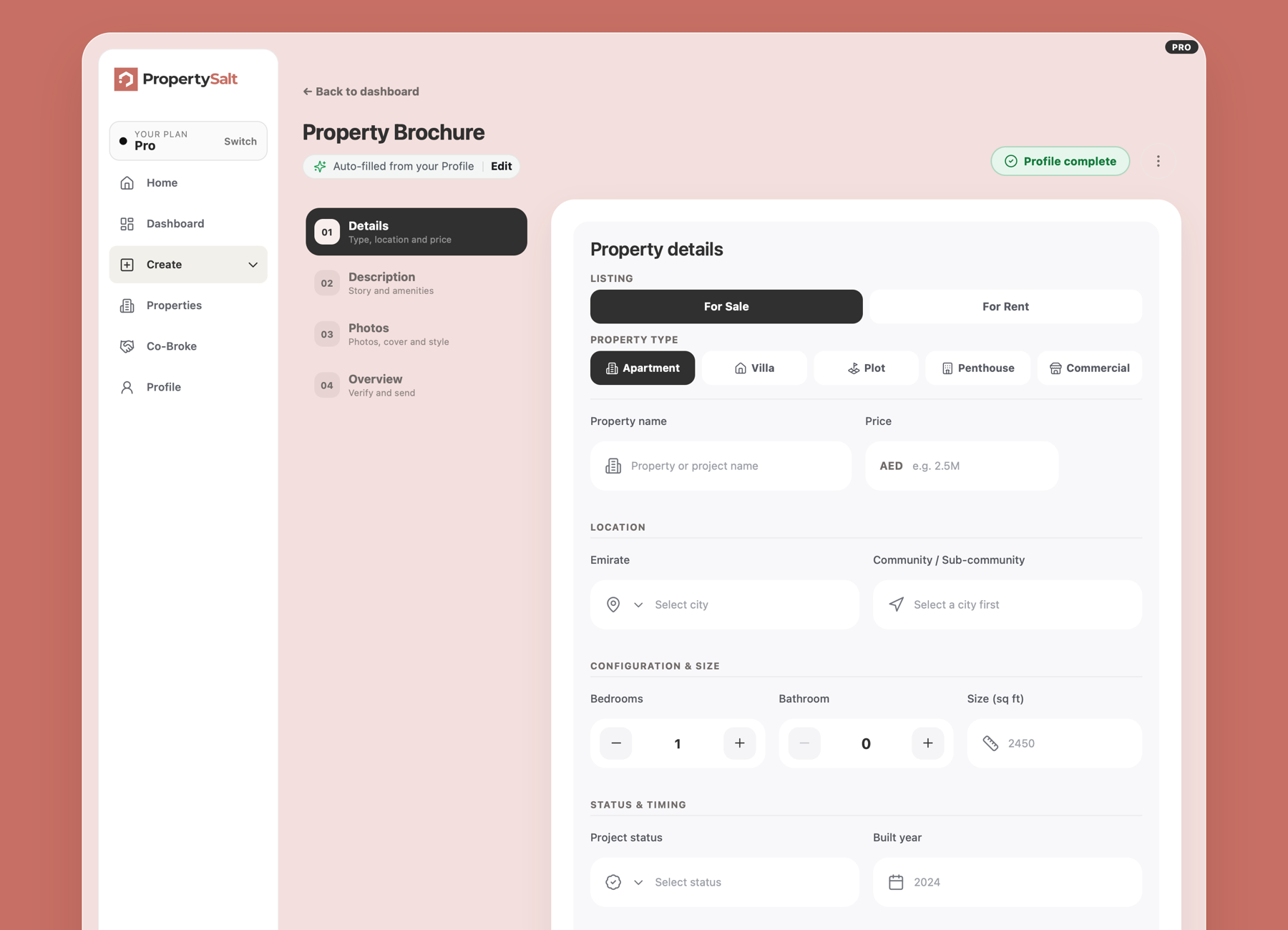Open Co-Broke in the sidebar

[x=188, y=346]
